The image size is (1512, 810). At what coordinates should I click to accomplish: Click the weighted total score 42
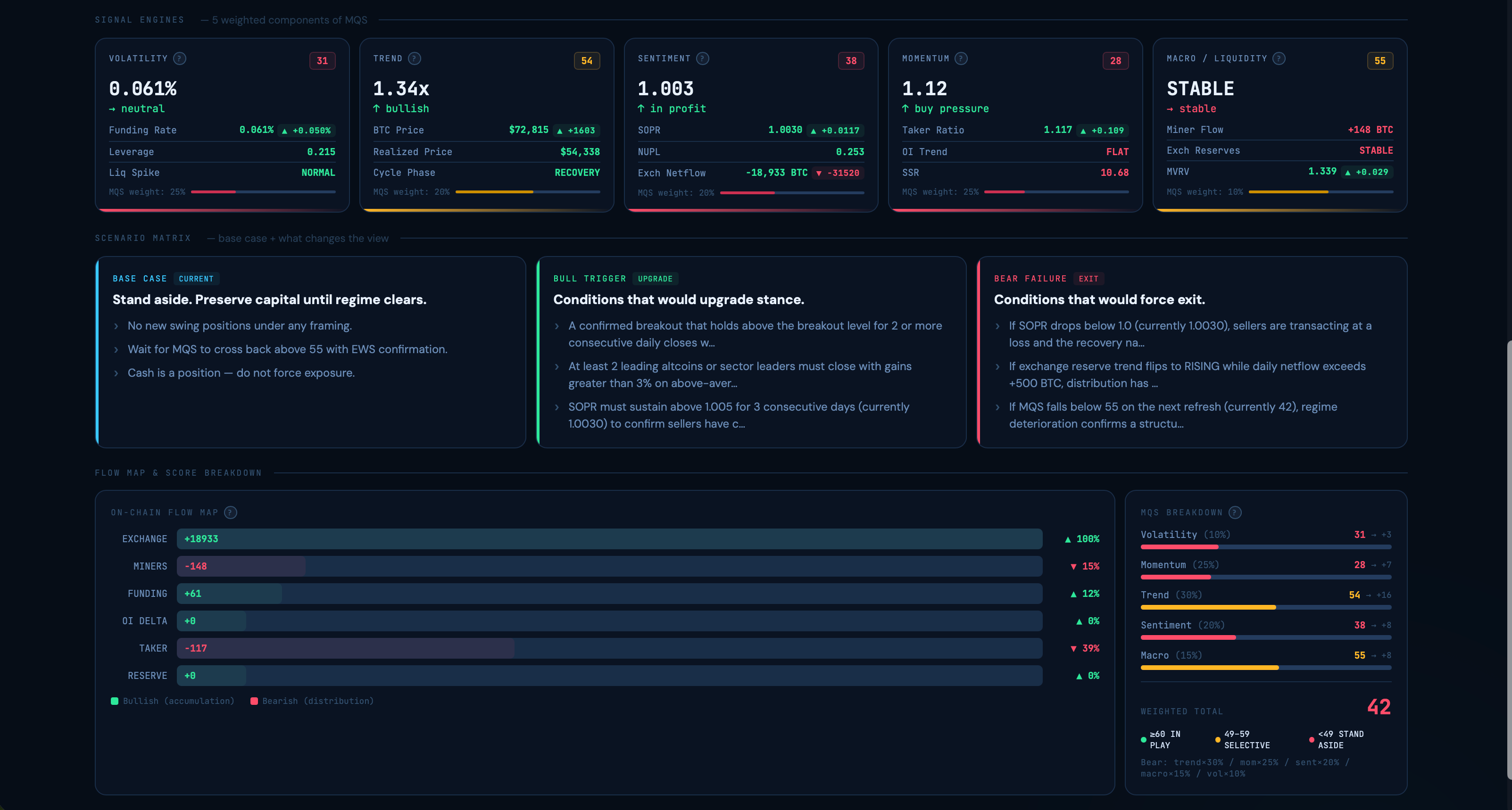coord(1378,707)
